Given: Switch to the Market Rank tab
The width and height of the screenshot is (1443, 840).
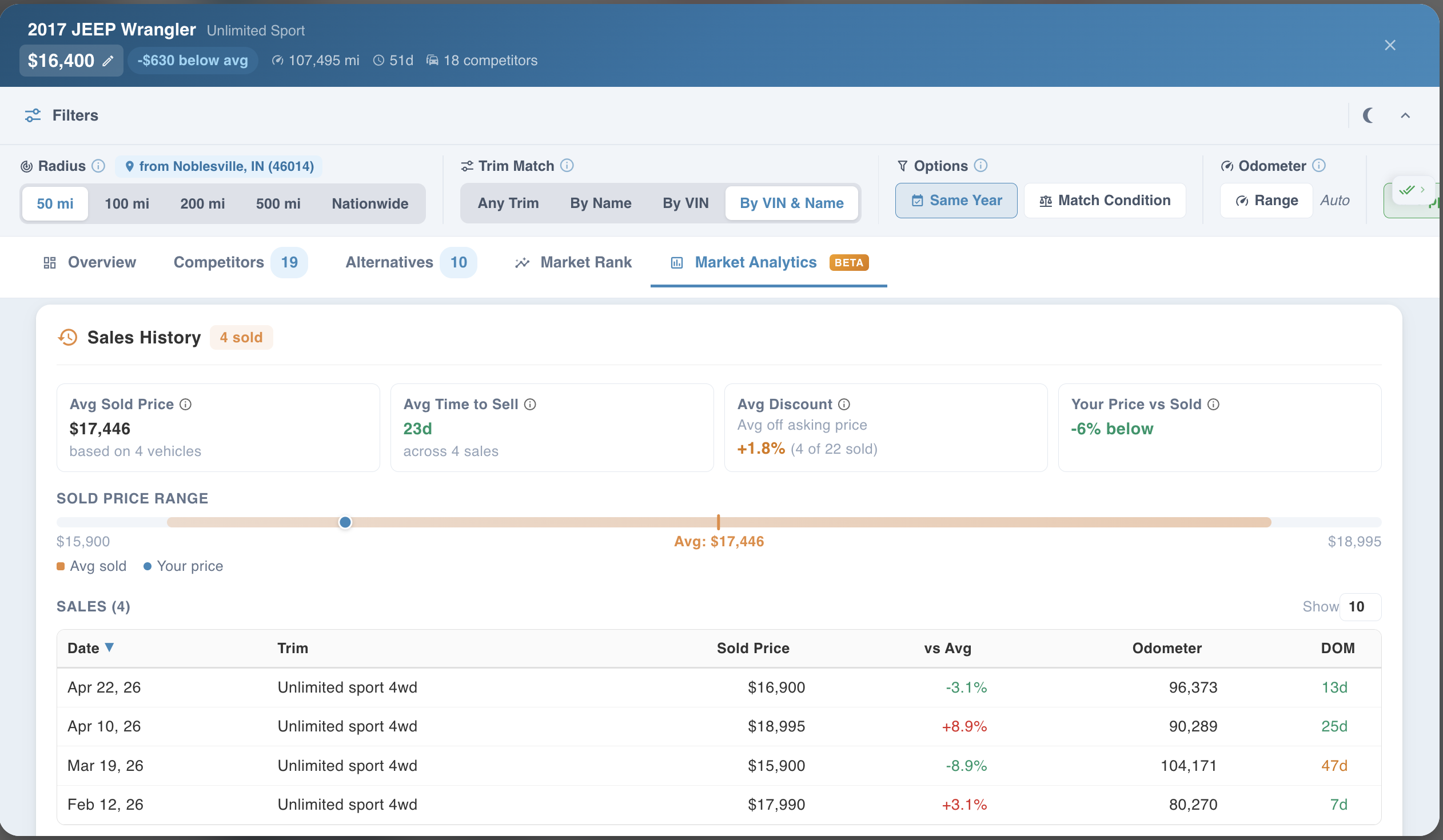Looking at the screenshot, I should click(x=573, y=263).
